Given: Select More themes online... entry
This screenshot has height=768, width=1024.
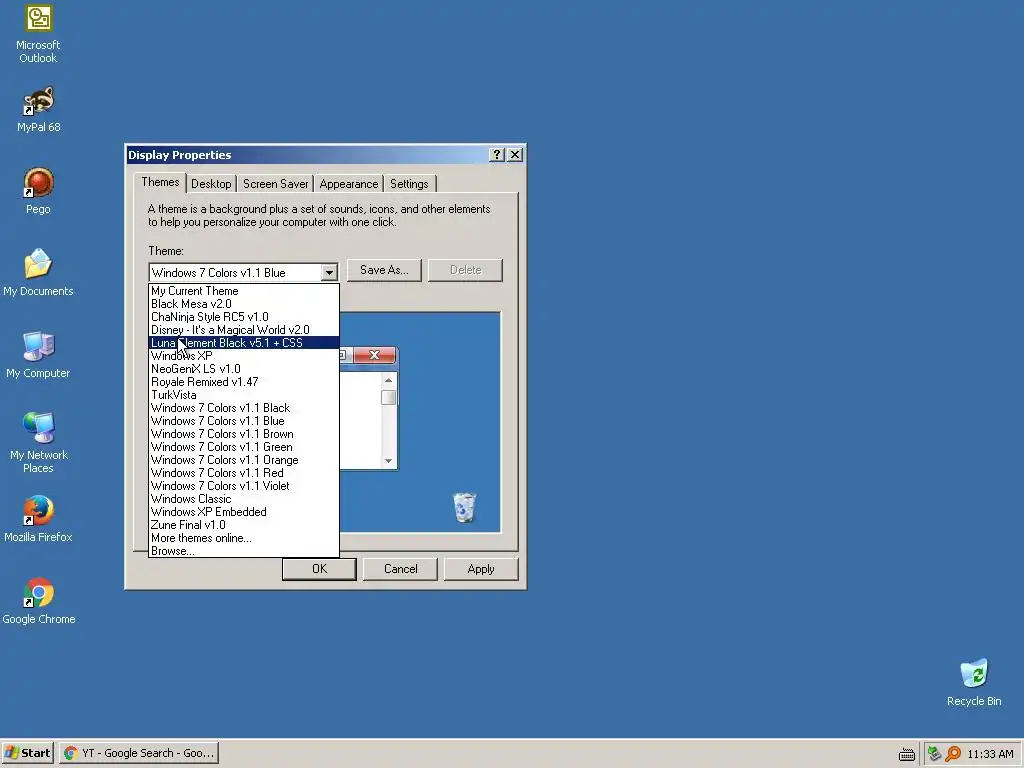Looking at the screenshot, I should 244,538.
